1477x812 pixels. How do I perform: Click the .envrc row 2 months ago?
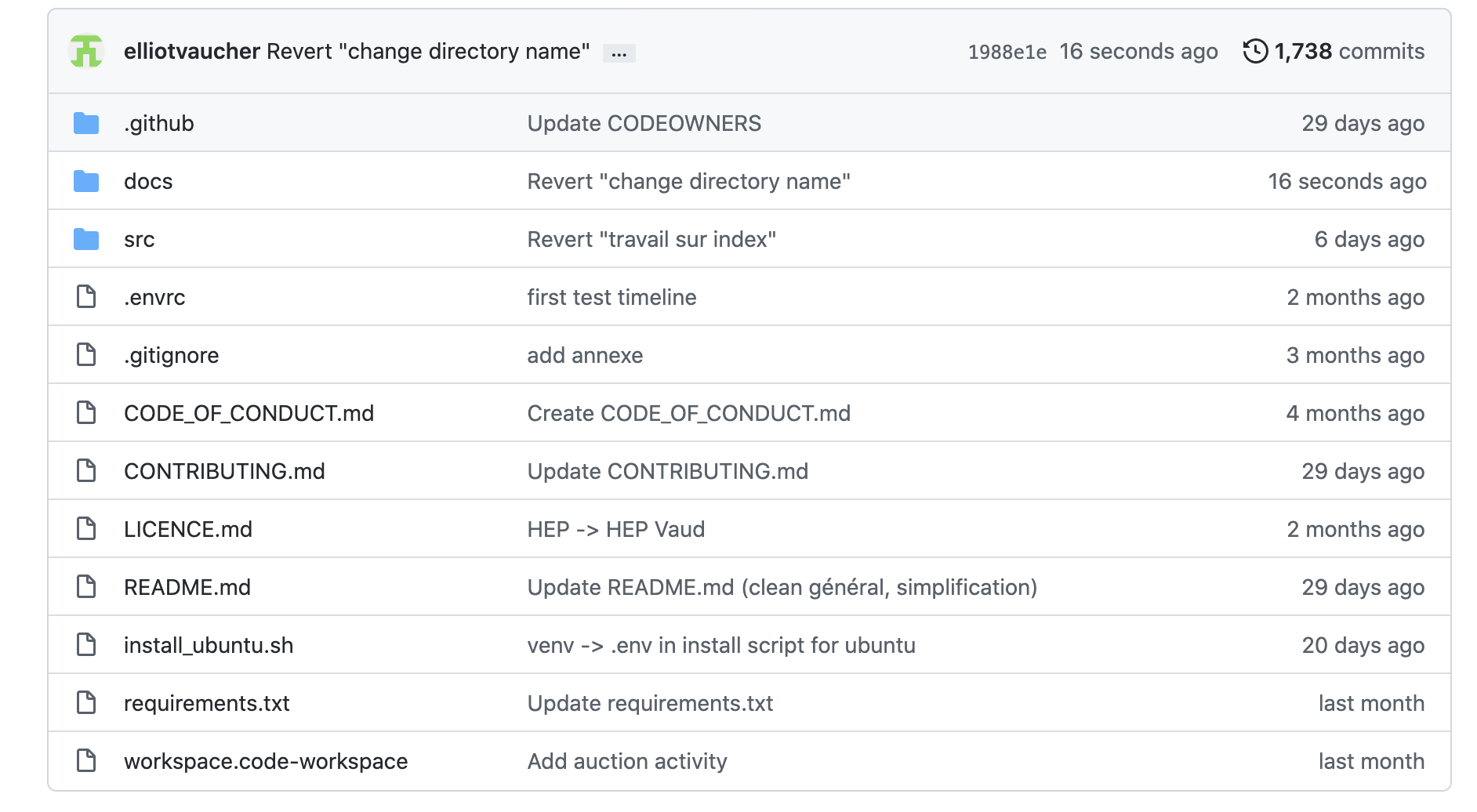point(1355,298)
